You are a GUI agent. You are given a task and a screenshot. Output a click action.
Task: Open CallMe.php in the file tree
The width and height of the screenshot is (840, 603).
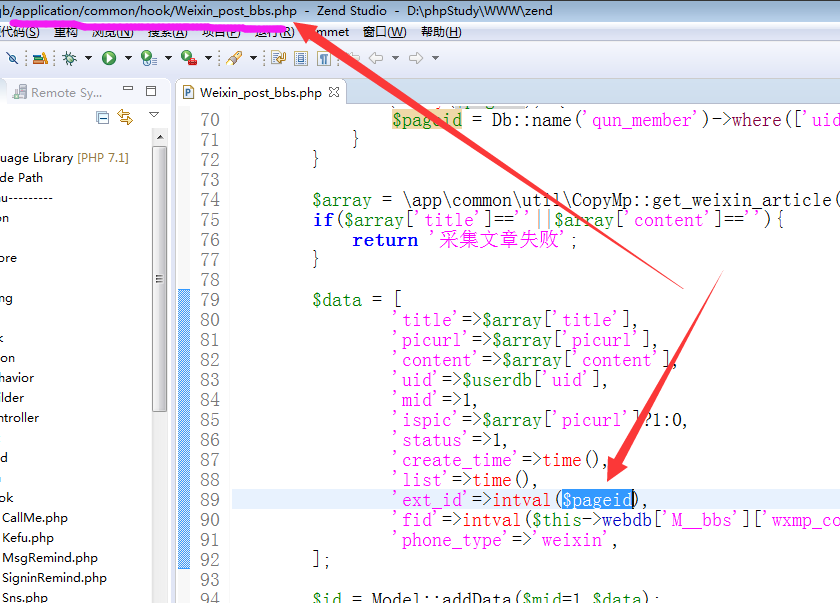35,518
